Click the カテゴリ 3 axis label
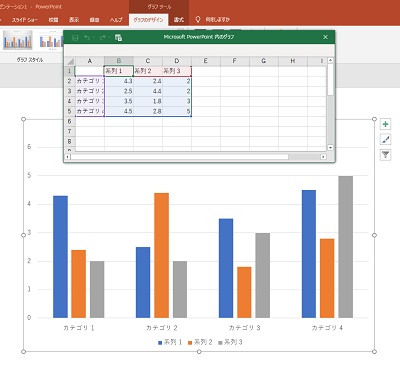 pos(244,328)
